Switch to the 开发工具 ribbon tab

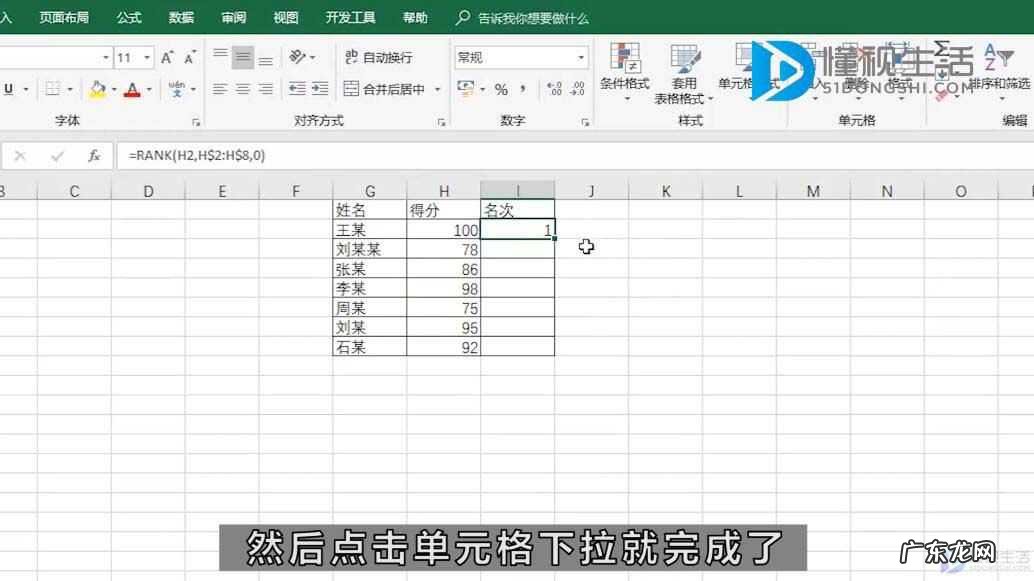[351, 17]
